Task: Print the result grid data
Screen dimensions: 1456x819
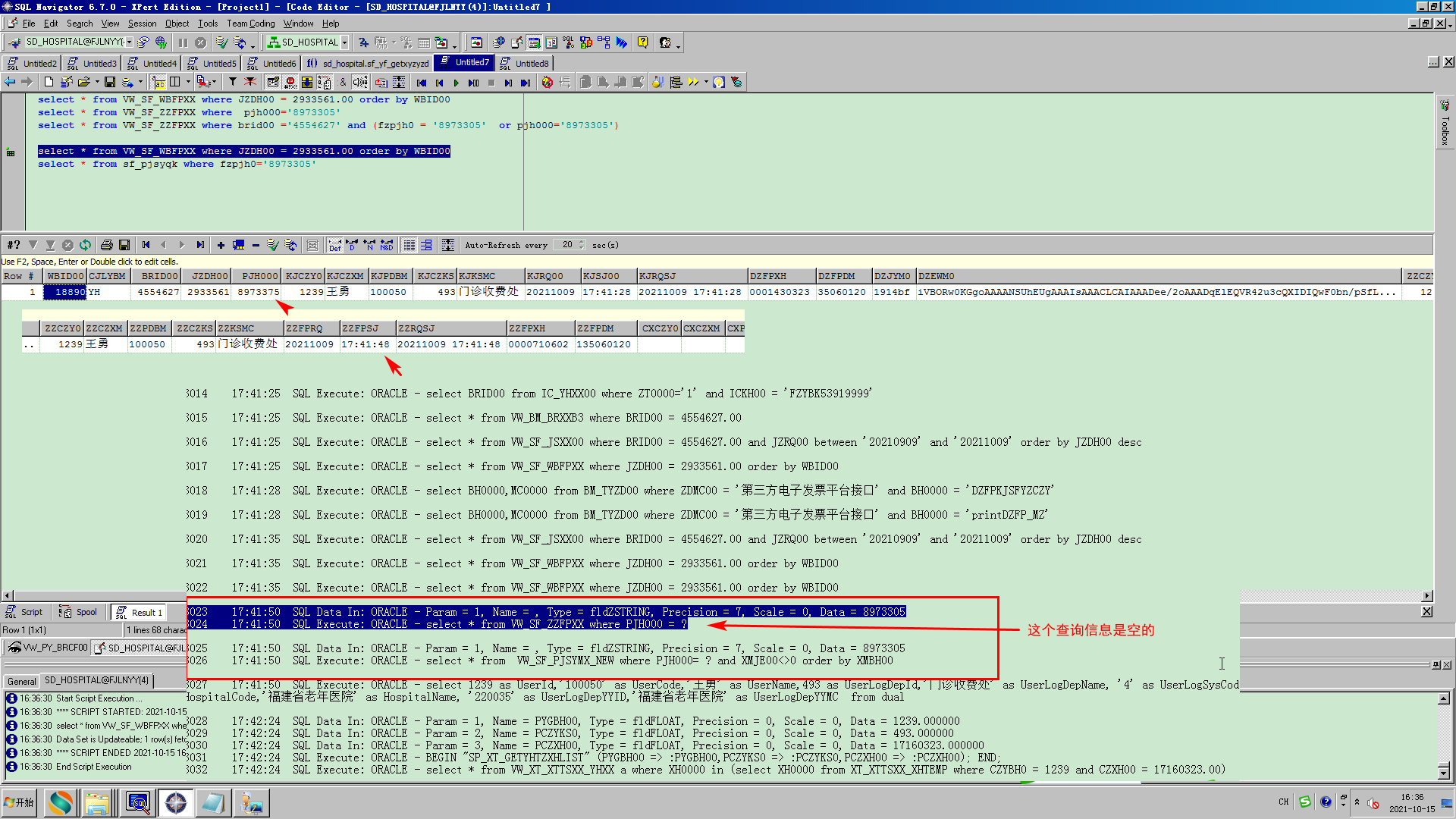Action: pos(106,245)
